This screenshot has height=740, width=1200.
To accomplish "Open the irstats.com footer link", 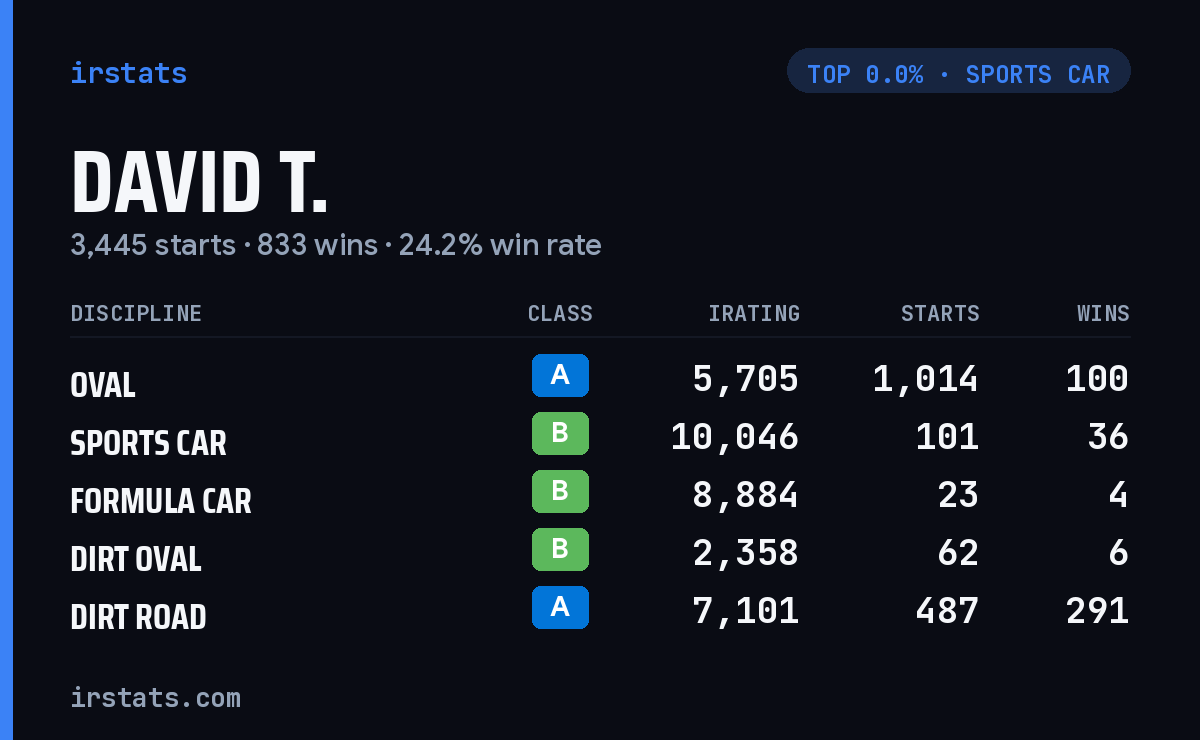I will tap(156, 697).
